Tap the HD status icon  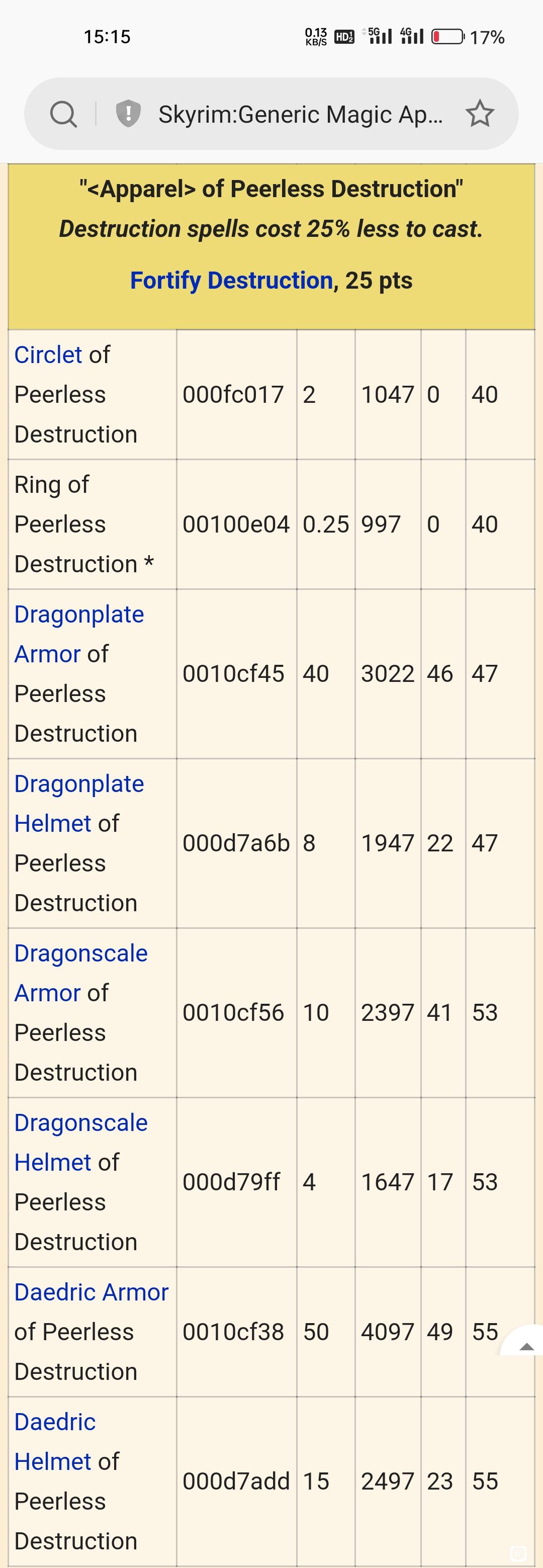344,37
